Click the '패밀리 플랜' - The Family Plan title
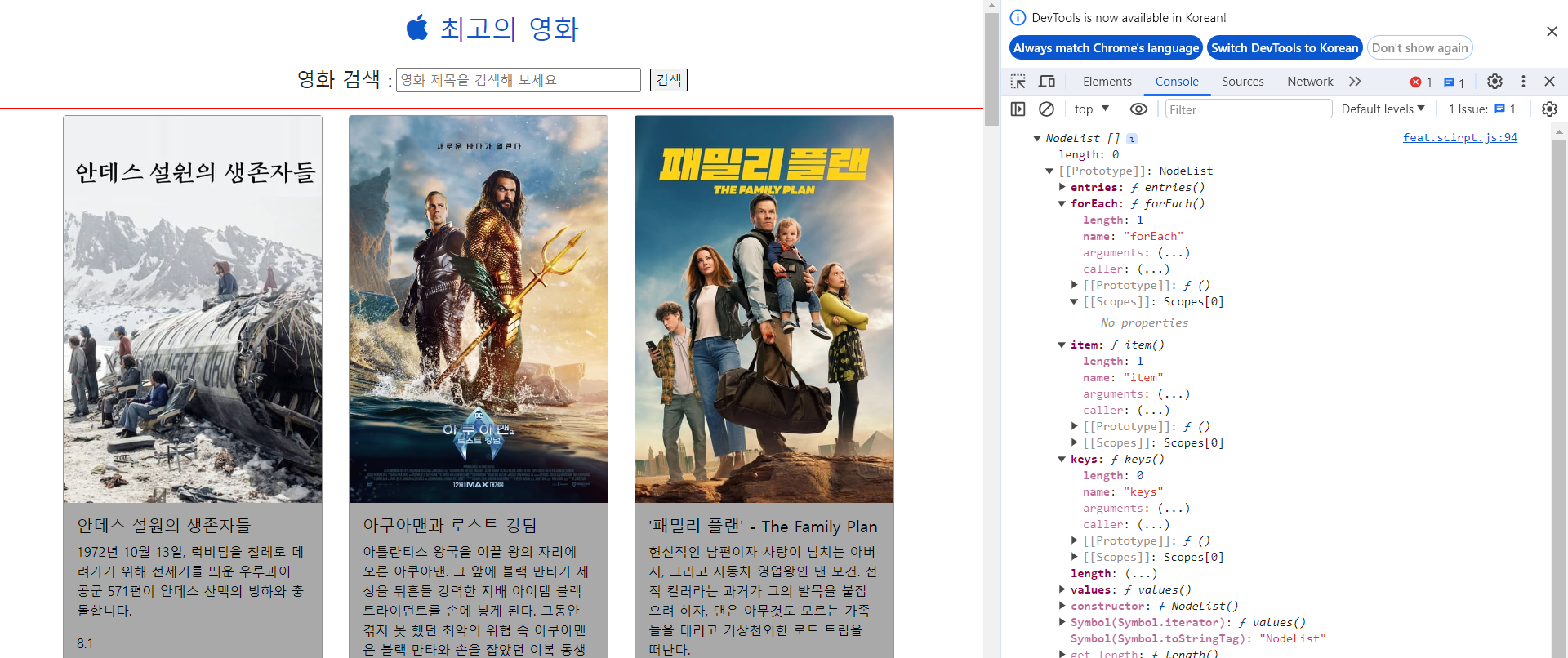This screenshot has width=1568, height=658. [x=763, y=527]
